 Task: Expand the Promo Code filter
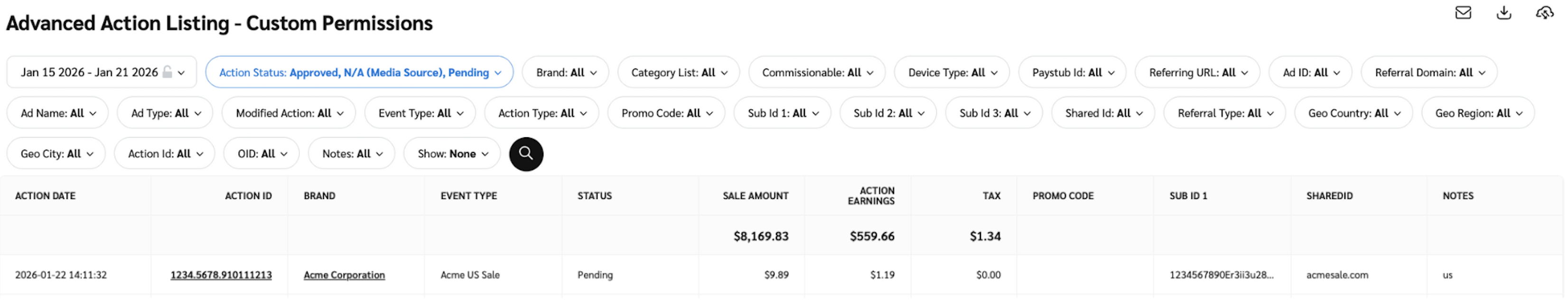point(666,113)
